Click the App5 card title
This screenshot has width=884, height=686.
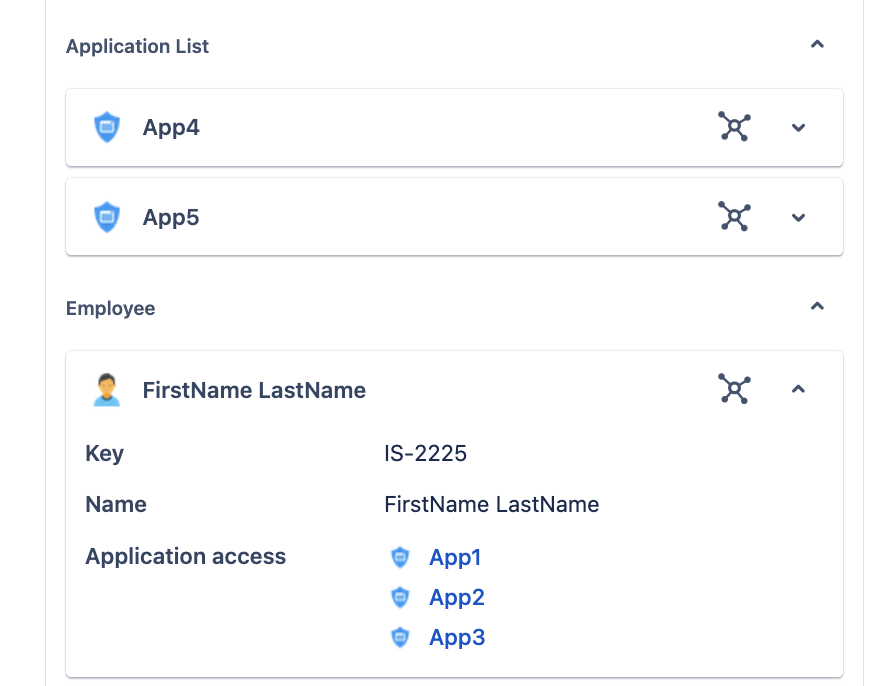[x=171, y=217]
